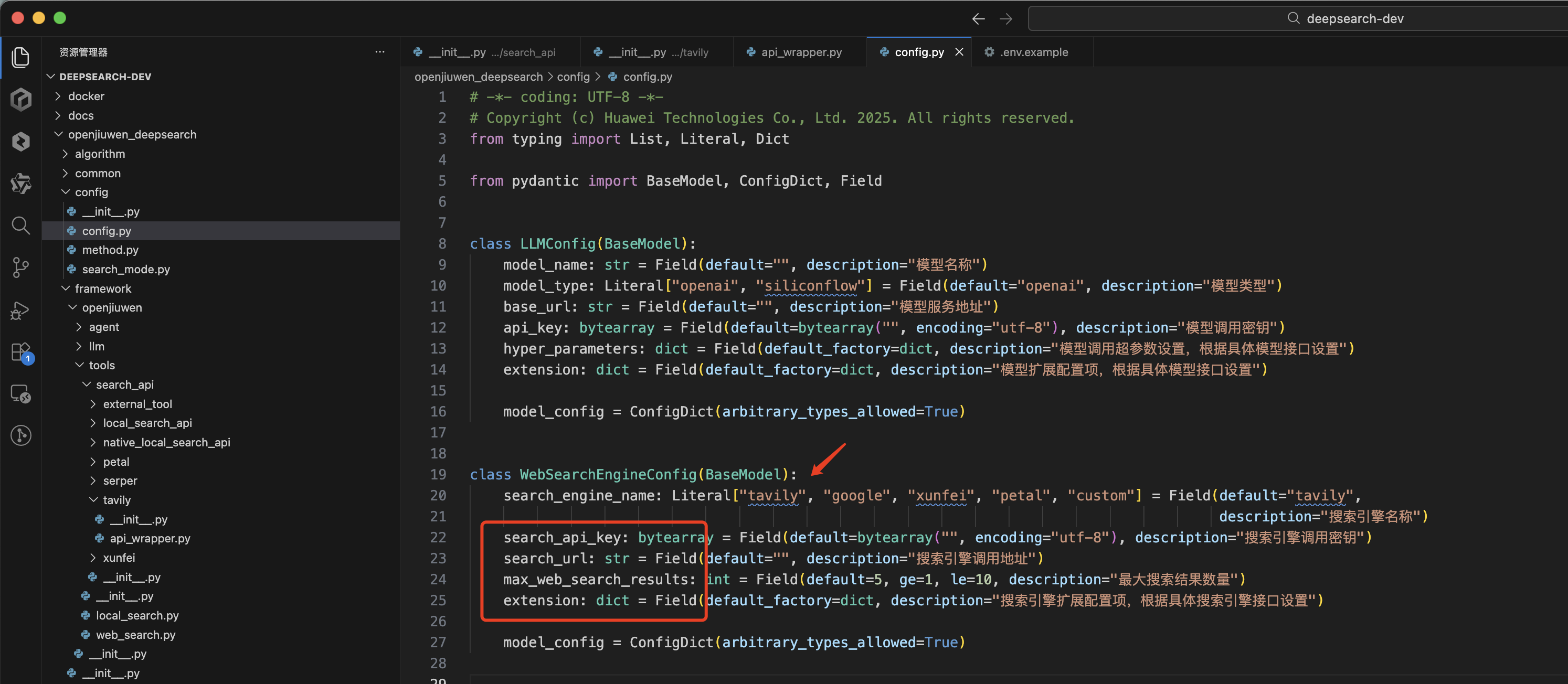
Task: Close the config.py editor tab
Action: pos(959,52)
